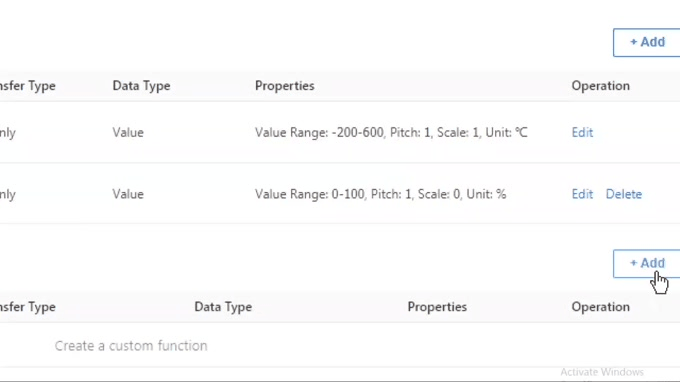Click the Value Range: -200-600 properties text
This screenshot has height=382, width=680.
[x=391, y=133]
